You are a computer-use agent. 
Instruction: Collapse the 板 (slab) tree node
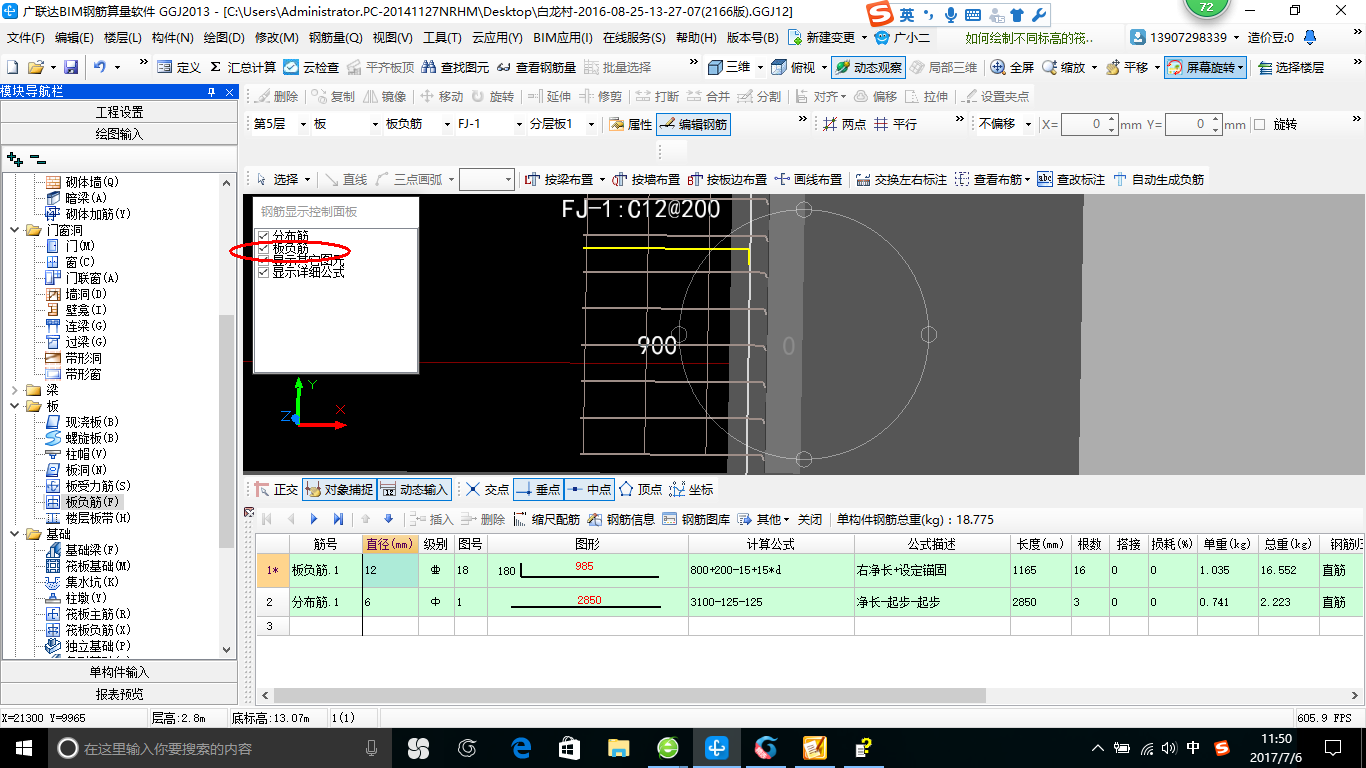point(15,406)
